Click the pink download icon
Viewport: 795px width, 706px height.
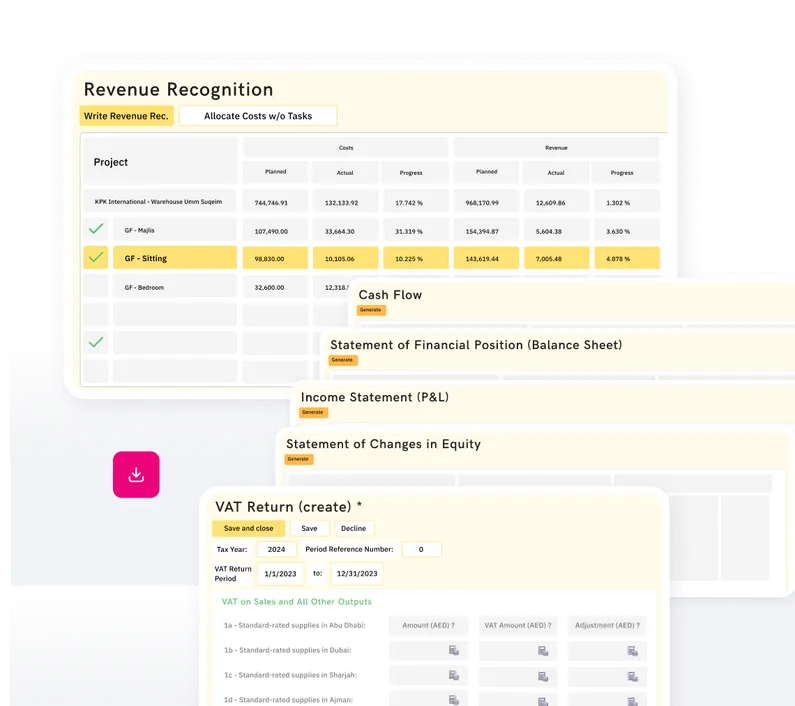point(136,474)
